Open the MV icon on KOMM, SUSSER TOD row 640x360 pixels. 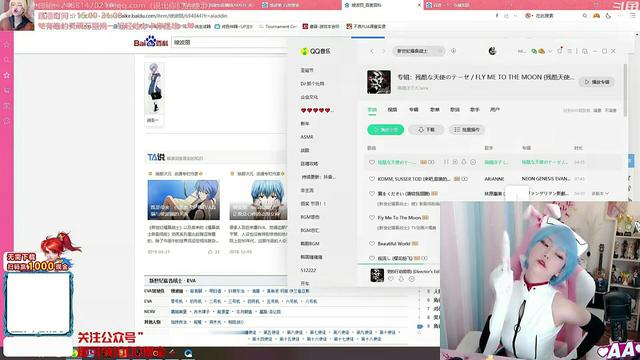pos(464,179)
